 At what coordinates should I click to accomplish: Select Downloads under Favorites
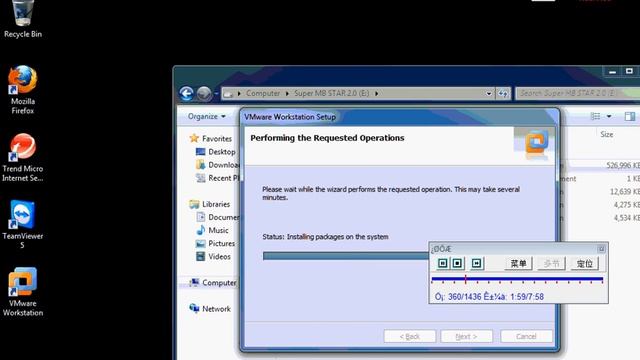[224, 165]
